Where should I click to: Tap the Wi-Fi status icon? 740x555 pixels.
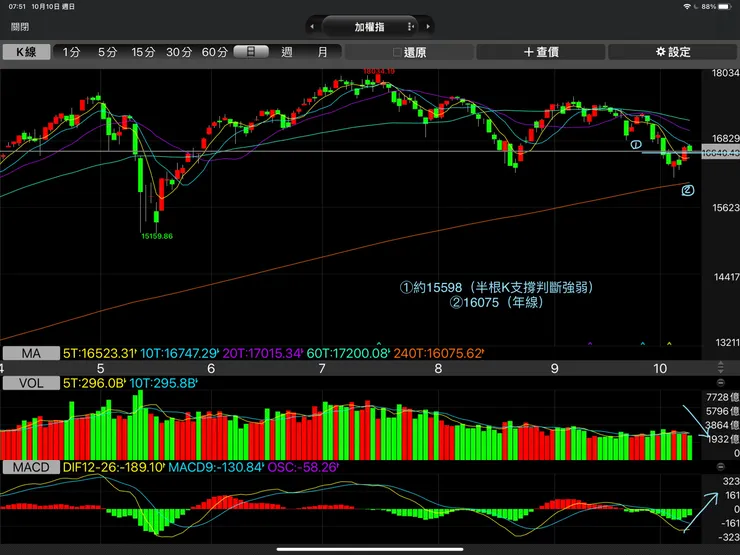[x=687, y=7]
